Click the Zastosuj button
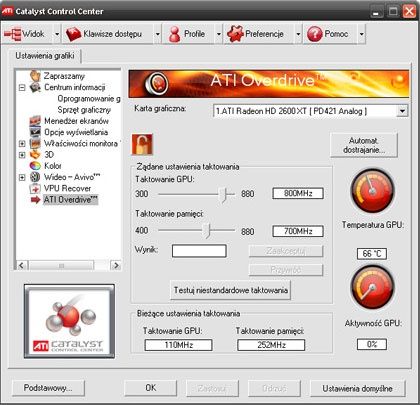The height and width of the screenshot is (405, 420). pos(212,388)
